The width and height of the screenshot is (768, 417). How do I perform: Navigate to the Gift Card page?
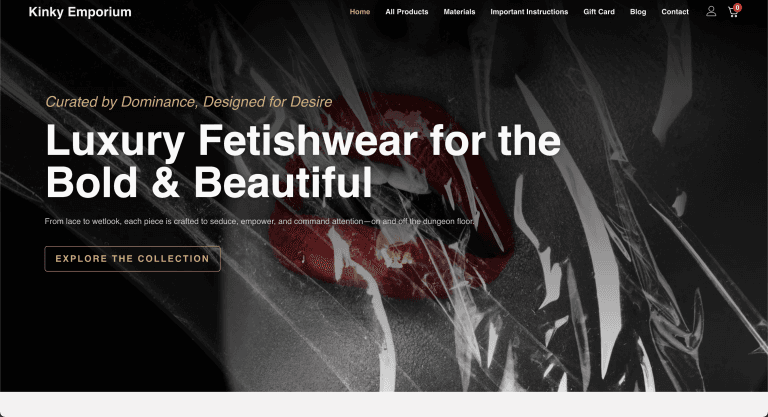599,12
